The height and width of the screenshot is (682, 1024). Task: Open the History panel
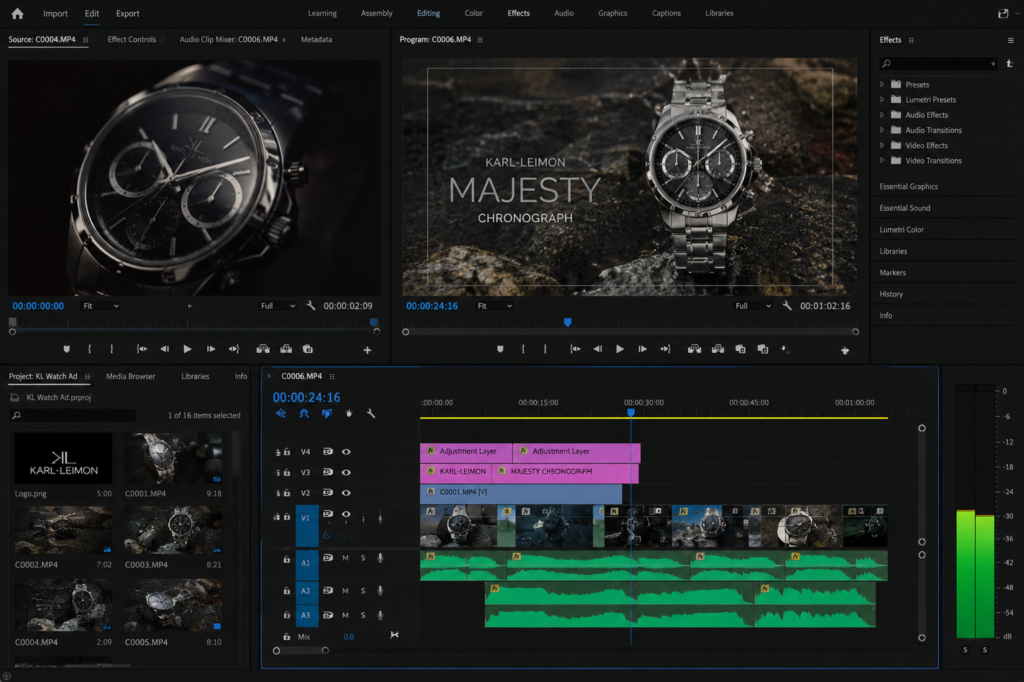(x=891, y=294)
